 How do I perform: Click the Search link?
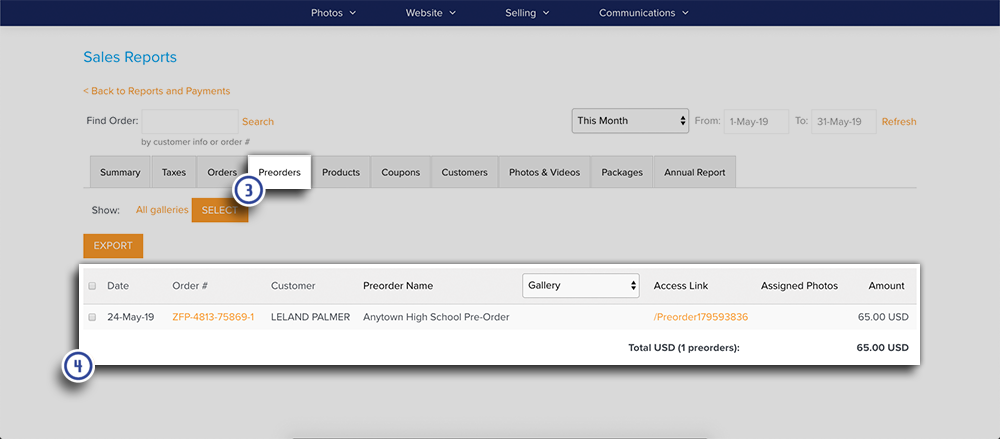[x=258, y=121]
